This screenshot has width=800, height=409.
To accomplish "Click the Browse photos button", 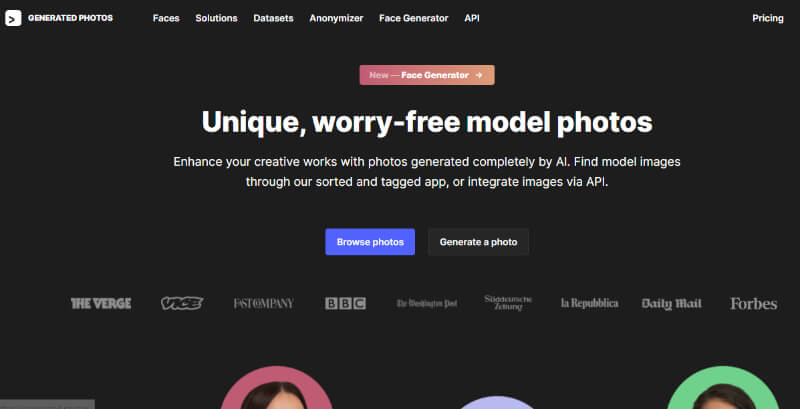I will (370, 242).
